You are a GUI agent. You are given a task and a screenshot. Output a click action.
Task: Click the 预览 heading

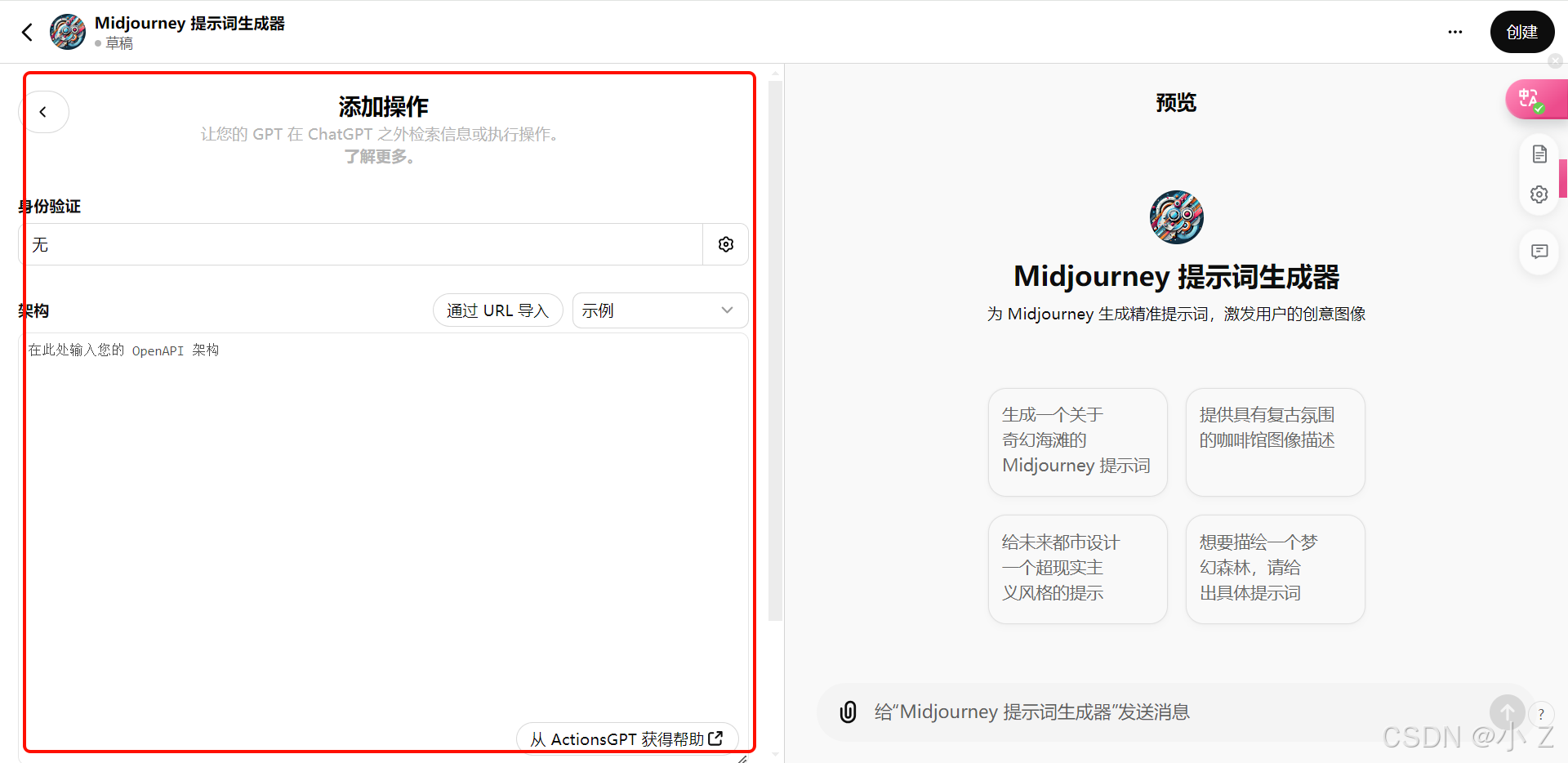(1176, 103)
